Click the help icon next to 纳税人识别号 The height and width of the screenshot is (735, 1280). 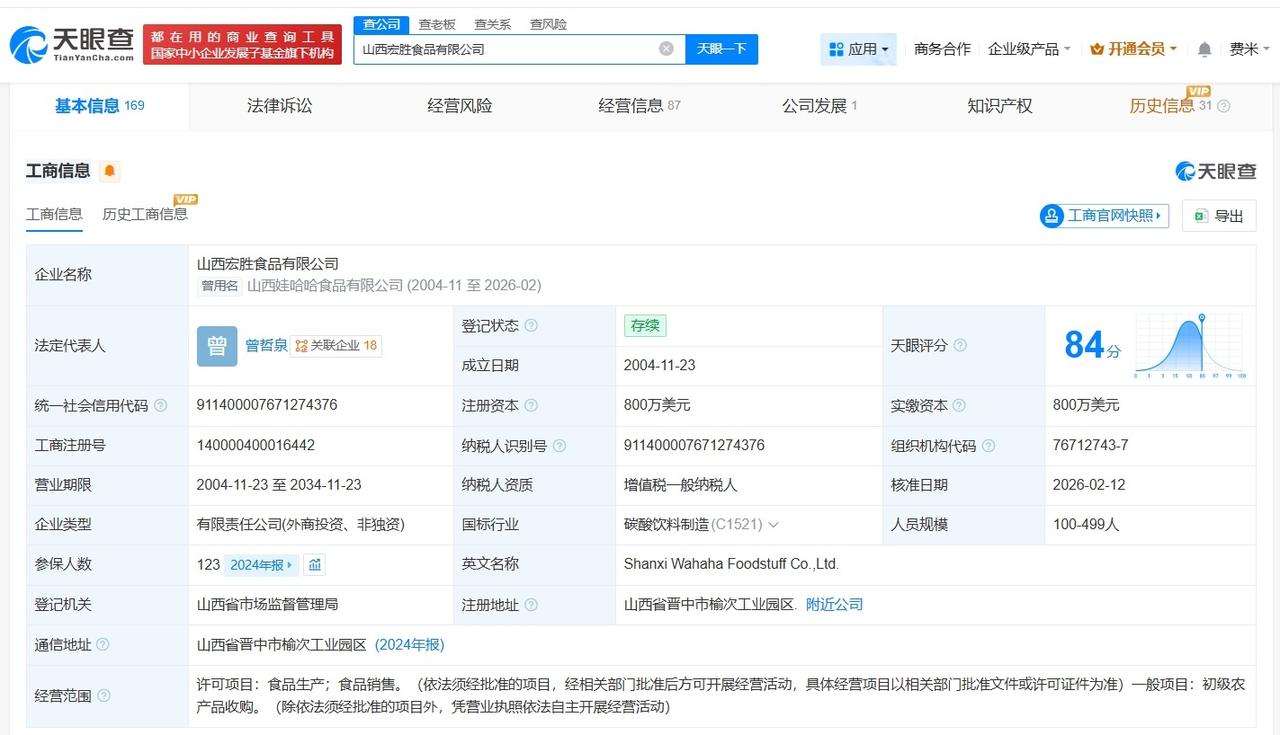pos(559,446)
